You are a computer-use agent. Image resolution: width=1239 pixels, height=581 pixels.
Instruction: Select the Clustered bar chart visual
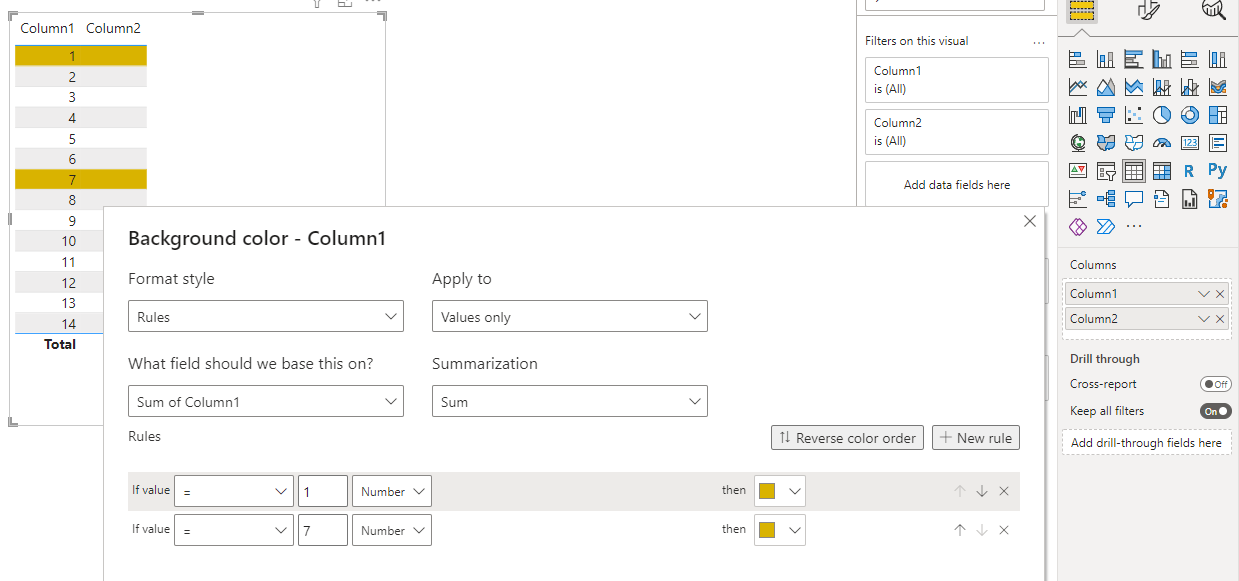[1133, 59]
